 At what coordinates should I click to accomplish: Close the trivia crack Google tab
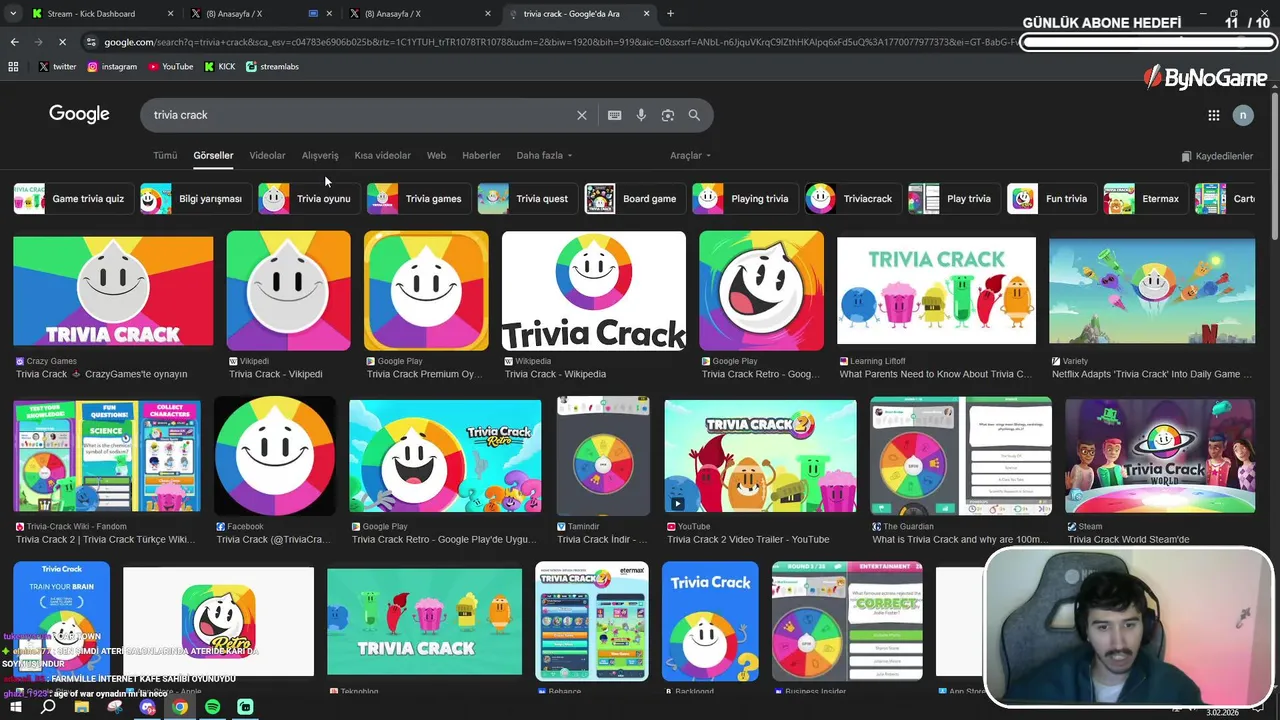click(x=647, y=14)
